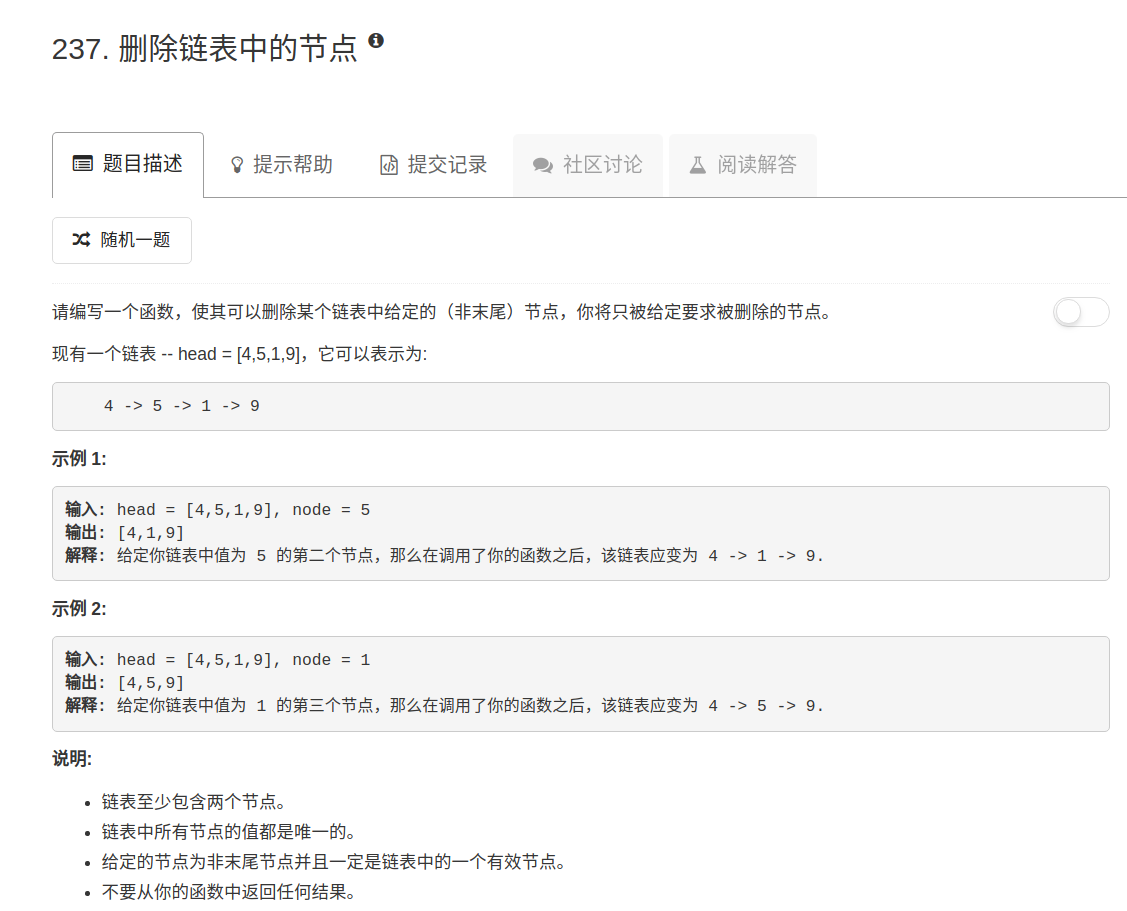
Task: Click output line [4,1,9]
Action: [125, 533]
